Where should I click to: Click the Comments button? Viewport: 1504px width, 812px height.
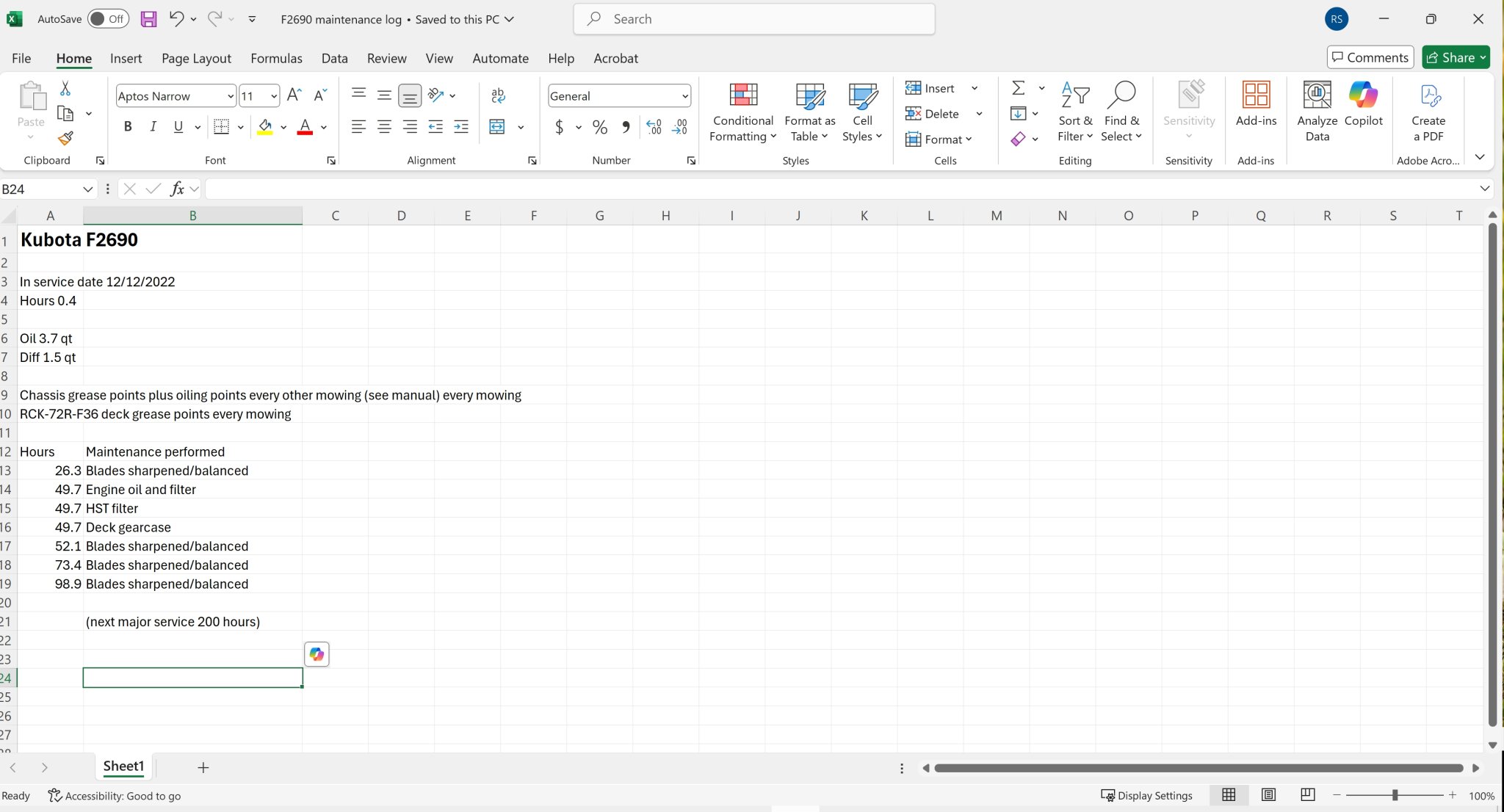(x=1370, y=57)
